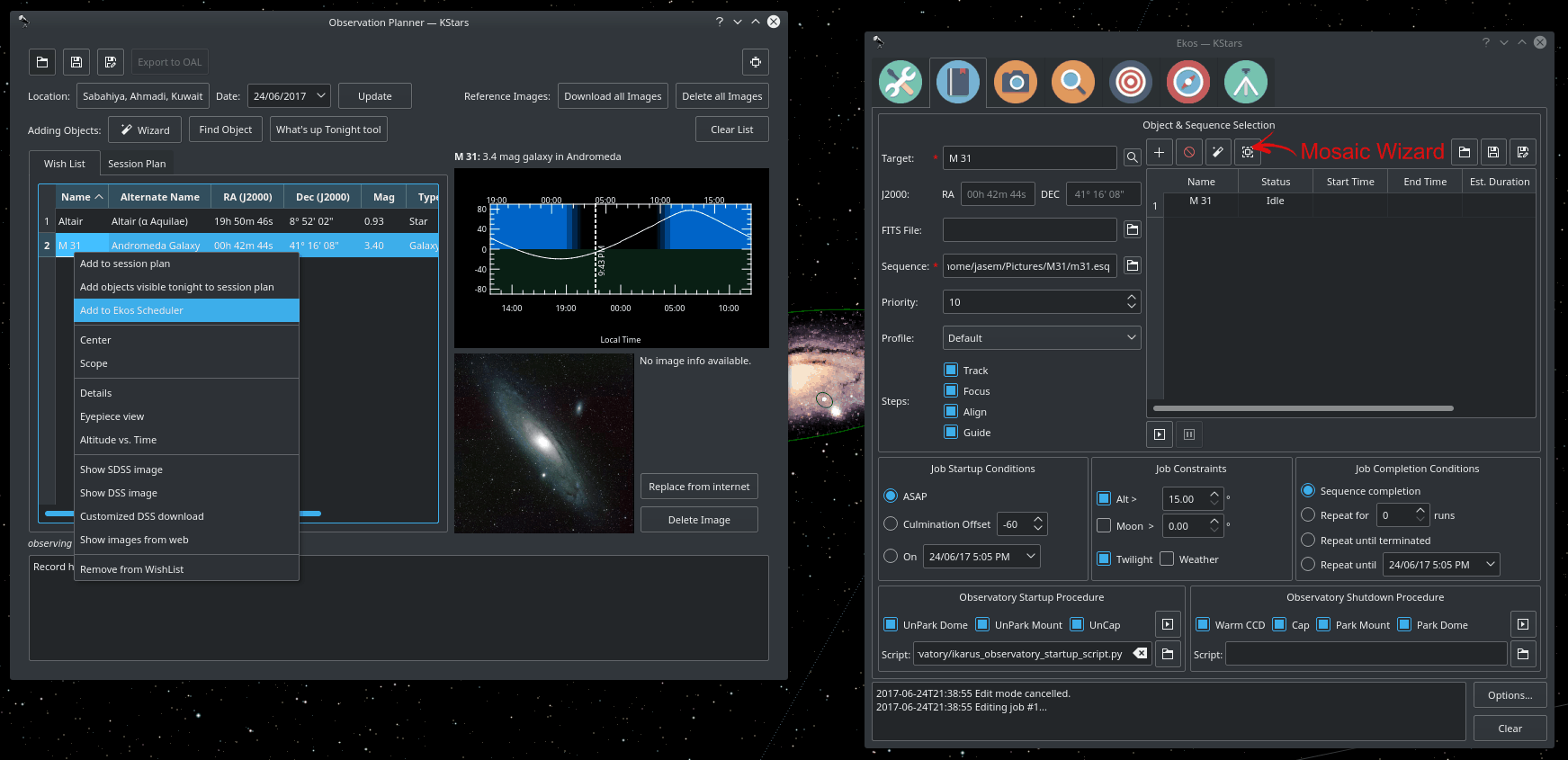The width and height of the screenshot is (1568, 760).
Task: Add job with plus icon
Action: (x=1159, y=153)
